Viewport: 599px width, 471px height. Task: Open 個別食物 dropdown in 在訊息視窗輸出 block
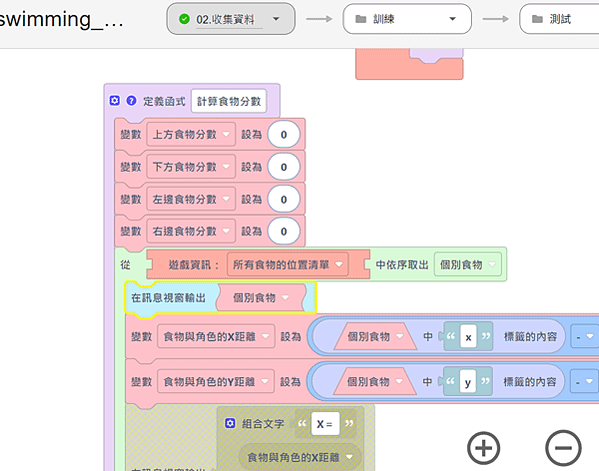[261, 298]
